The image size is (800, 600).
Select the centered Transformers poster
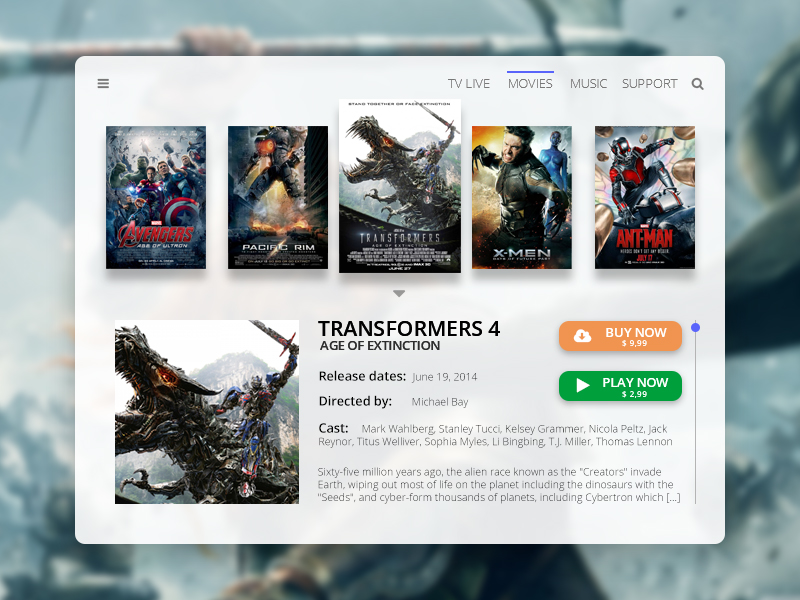pyautogui.click(x=400, y=186)
